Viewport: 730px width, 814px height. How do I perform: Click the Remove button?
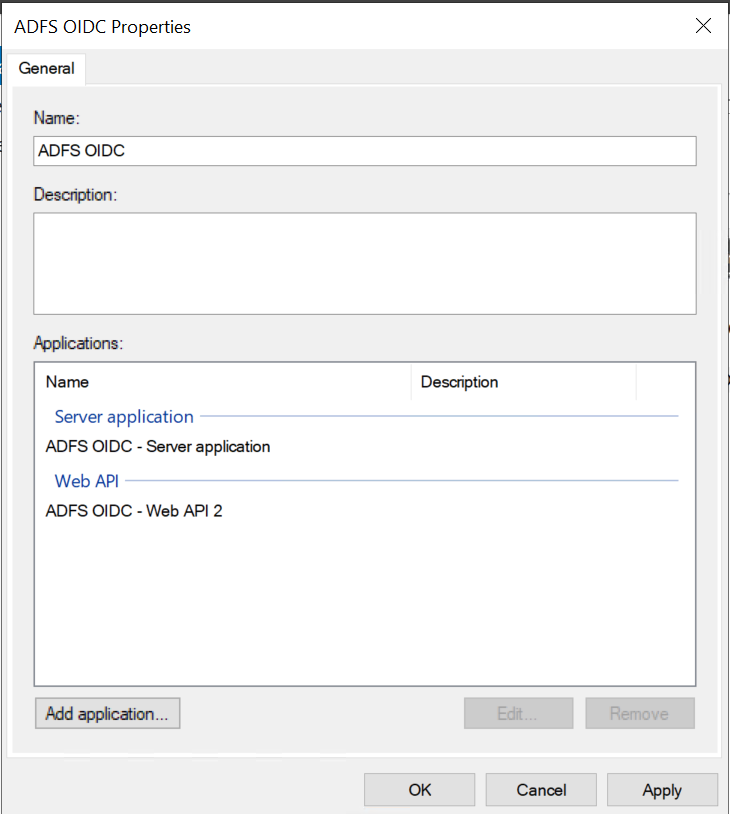click(640, 713)
